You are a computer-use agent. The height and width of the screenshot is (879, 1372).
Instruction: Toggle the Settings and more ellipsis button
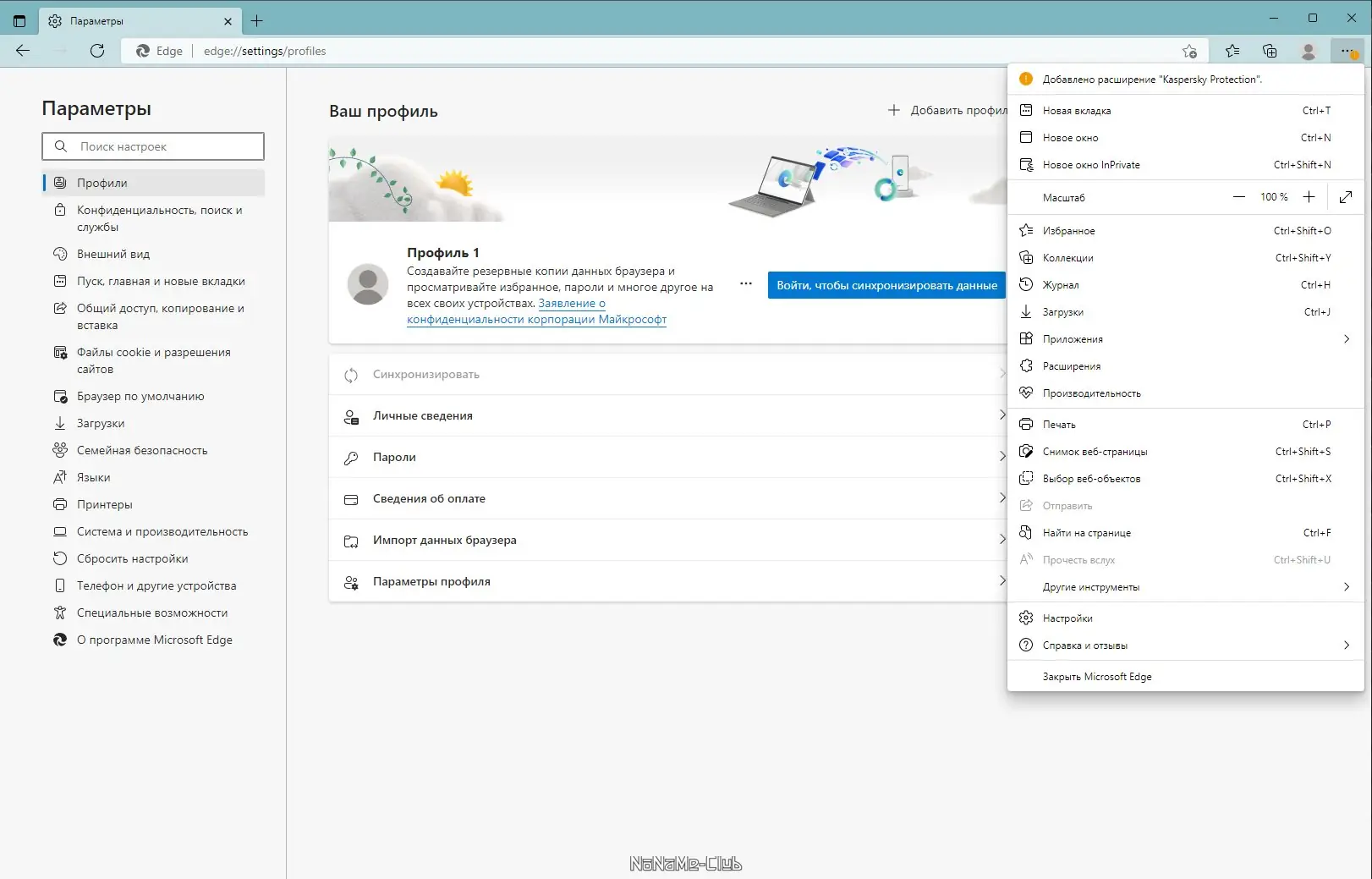tap(1347, 51)
